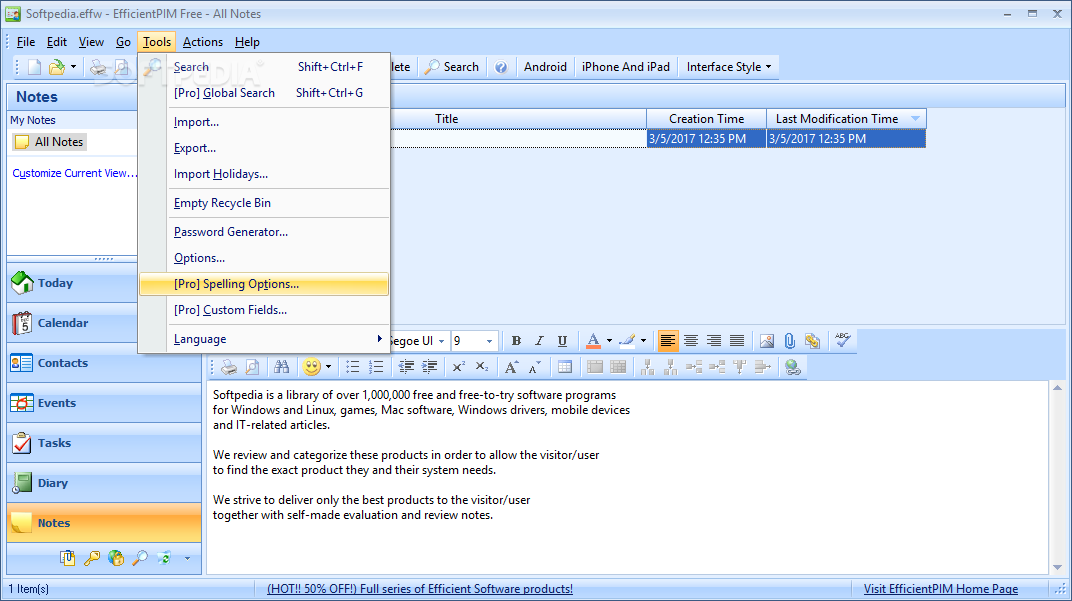This screenshot has height=601, width=1072.
Task: Click the iPhone And iPad button
Action: click(626, 67)
